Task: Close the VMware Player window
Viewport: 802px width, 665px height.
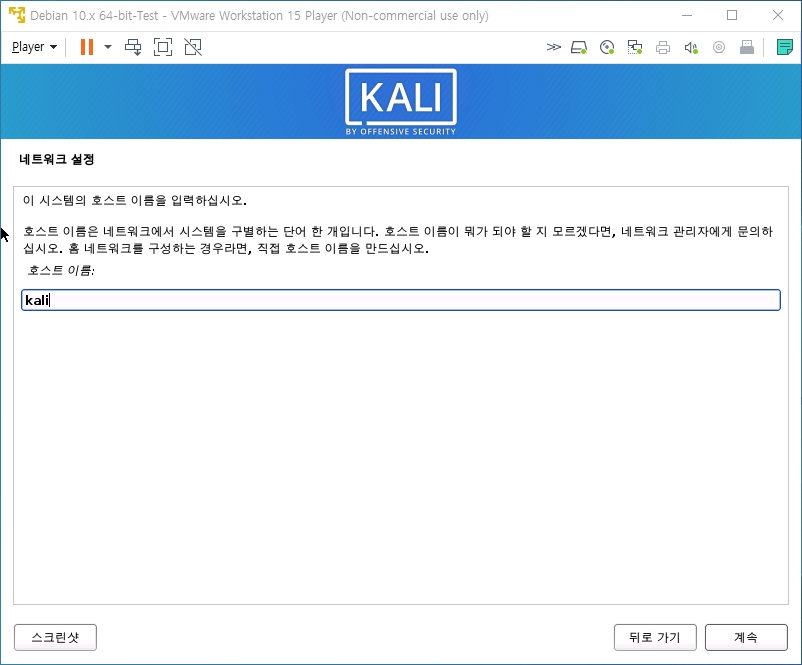Action: coord(778,15)
